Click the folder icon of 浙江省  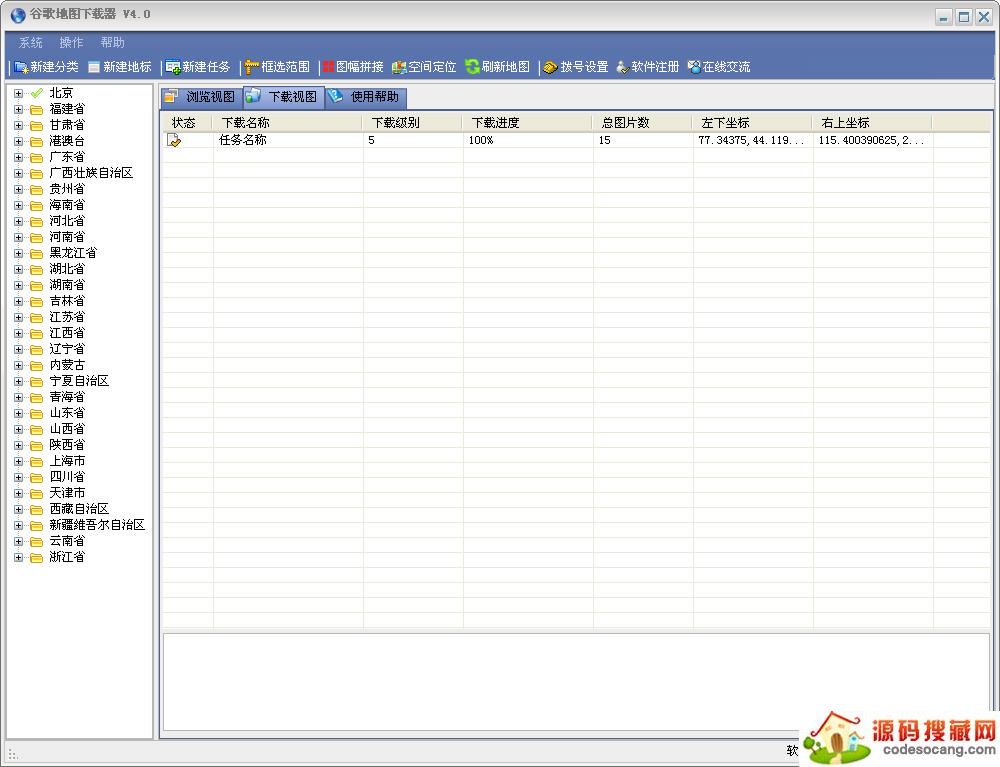[37, 557]
